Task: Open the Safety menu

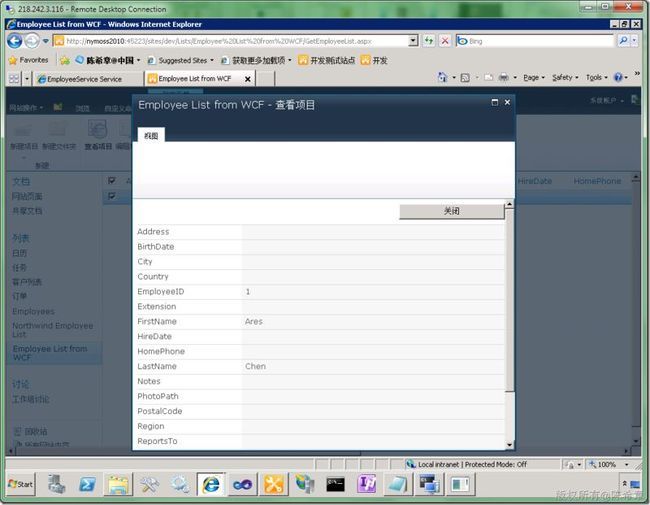Action: pos(565,78)
